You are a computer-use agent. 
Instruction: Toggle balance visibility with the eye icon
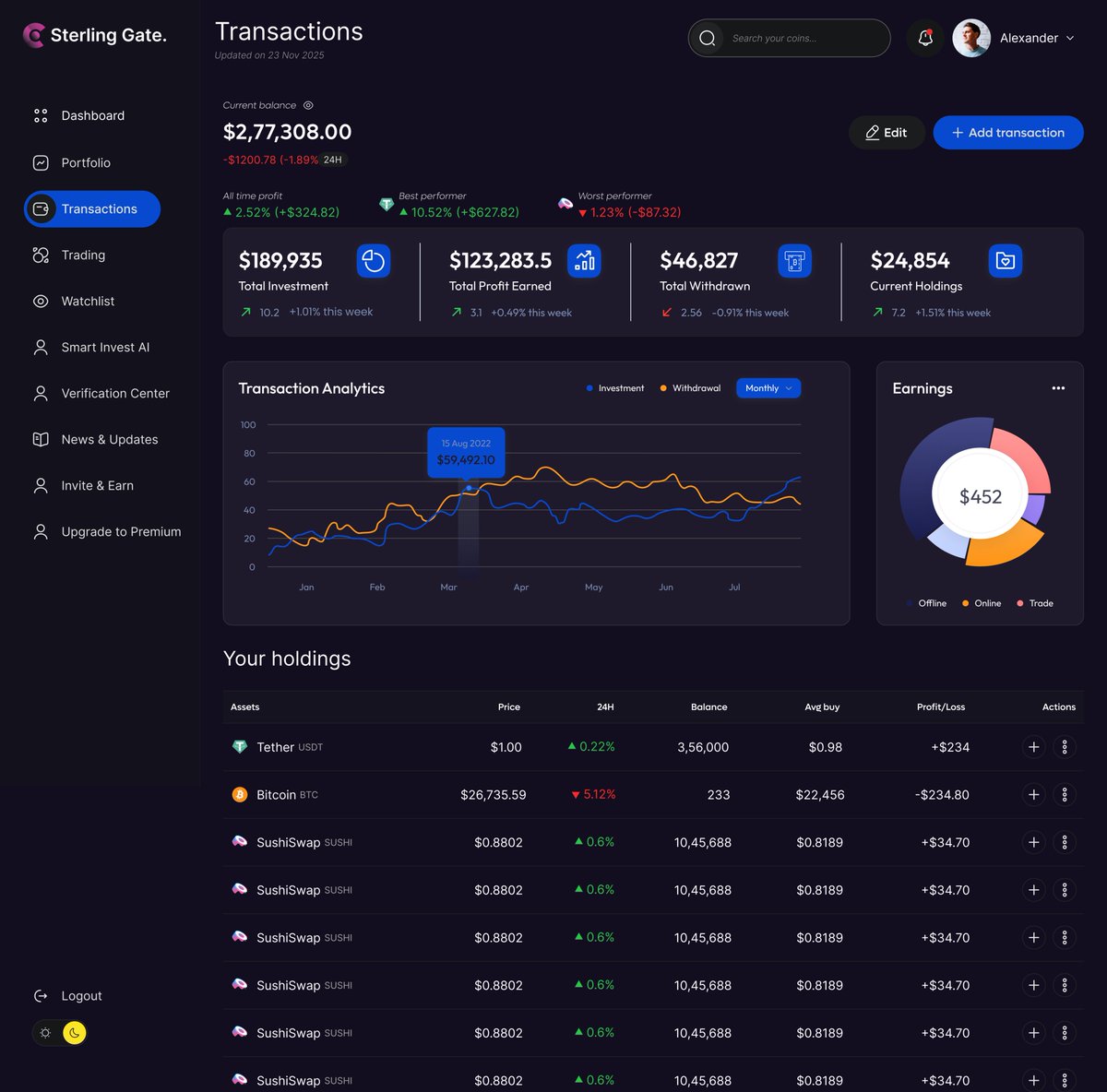308,105
